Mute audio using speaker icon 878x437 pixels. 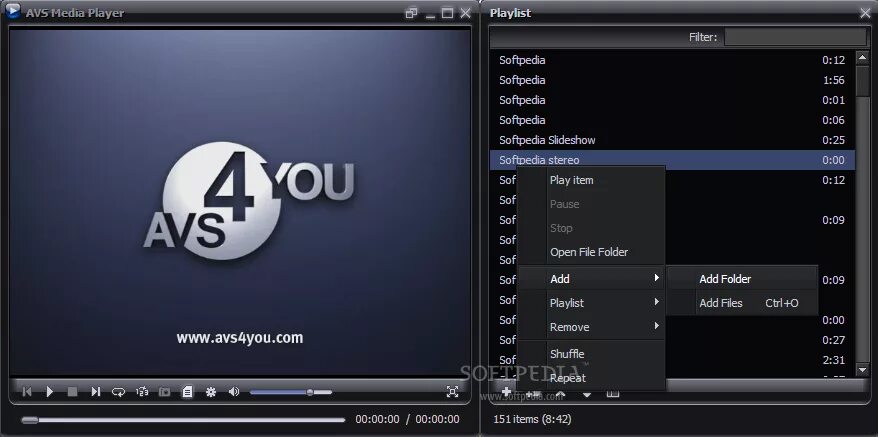coord(234,392)
